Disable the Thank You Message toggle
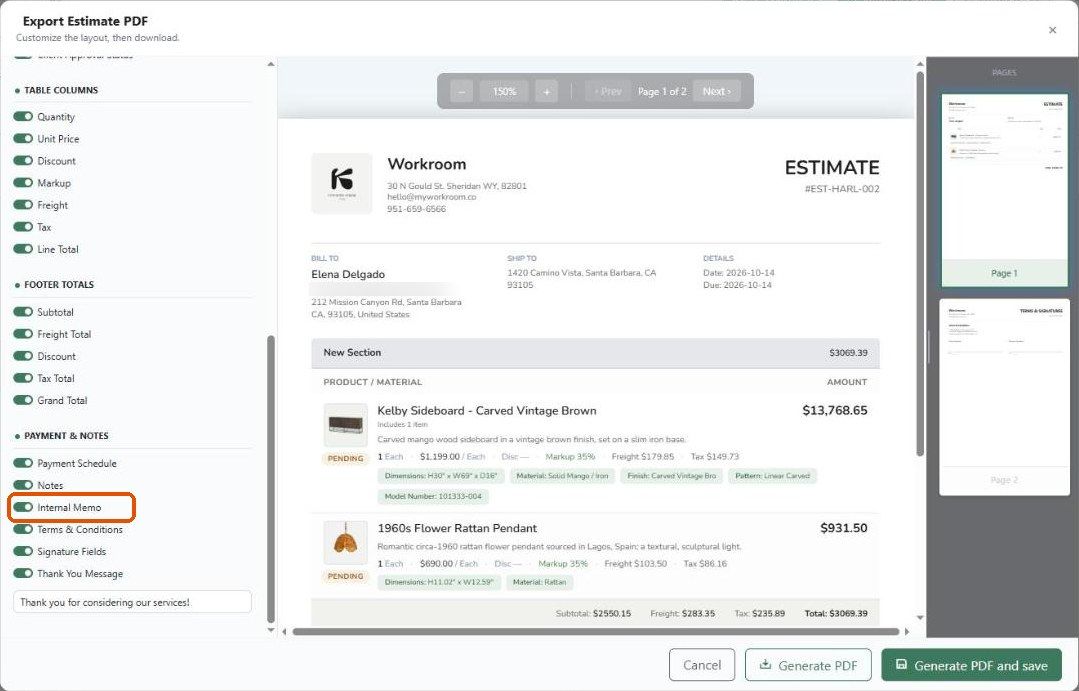This screenshot has width=1079, height=691. pyautogui.click(x=23, y=573)
